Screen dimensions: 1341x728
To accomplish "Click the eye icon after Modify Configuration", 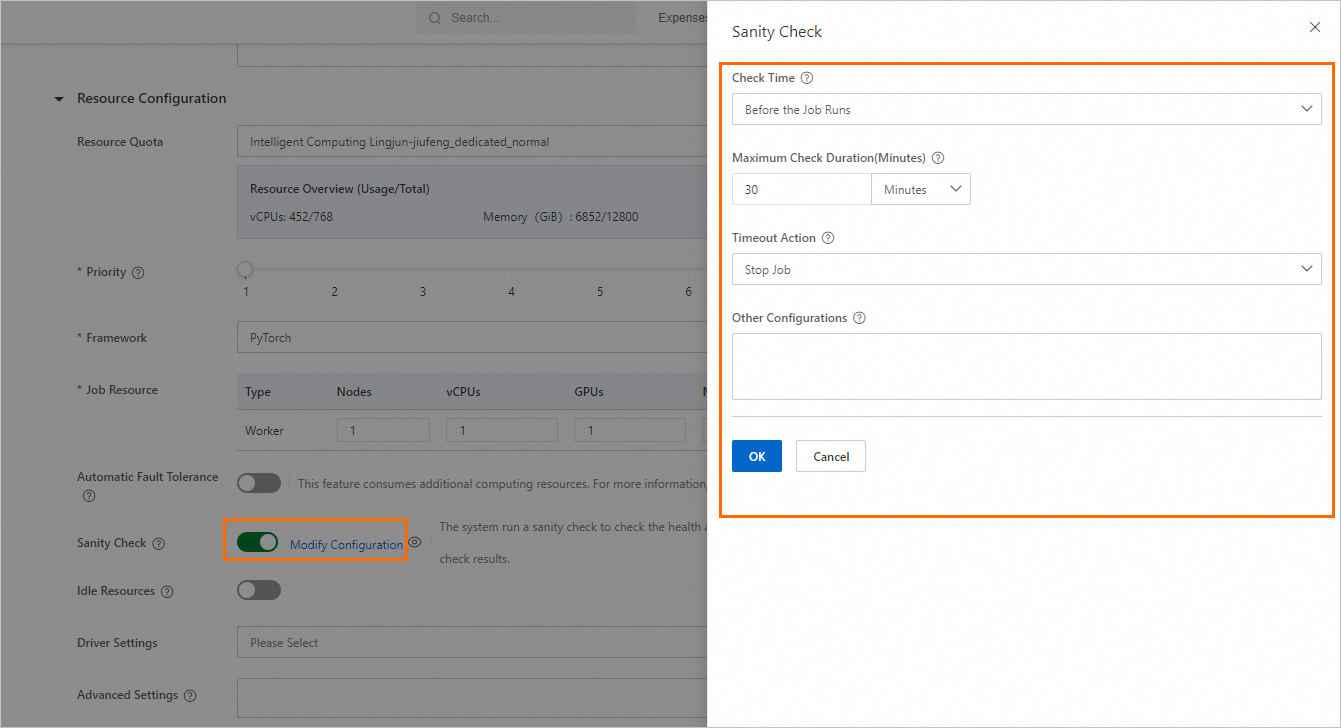I will [x=415, y=542].
